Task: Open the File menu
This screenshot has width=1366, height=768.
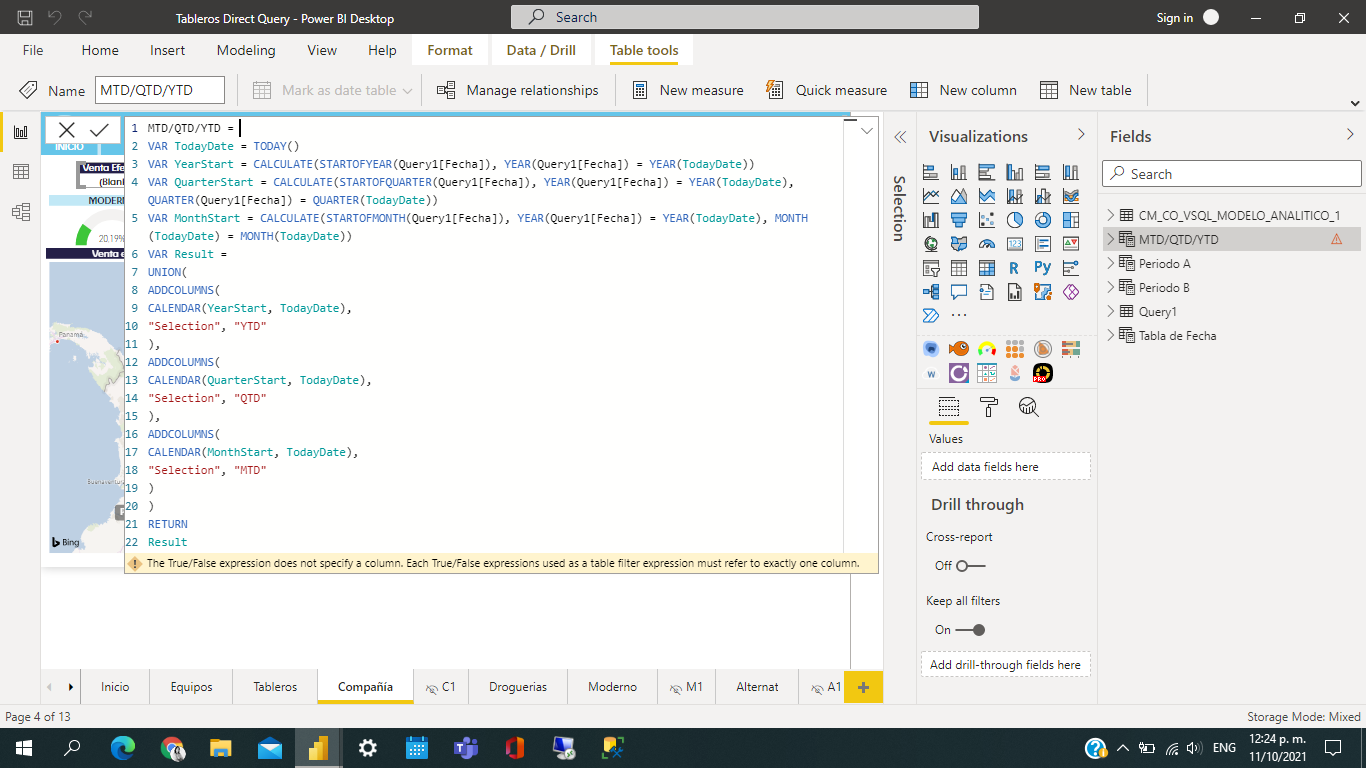Action: tap(33, 50)
